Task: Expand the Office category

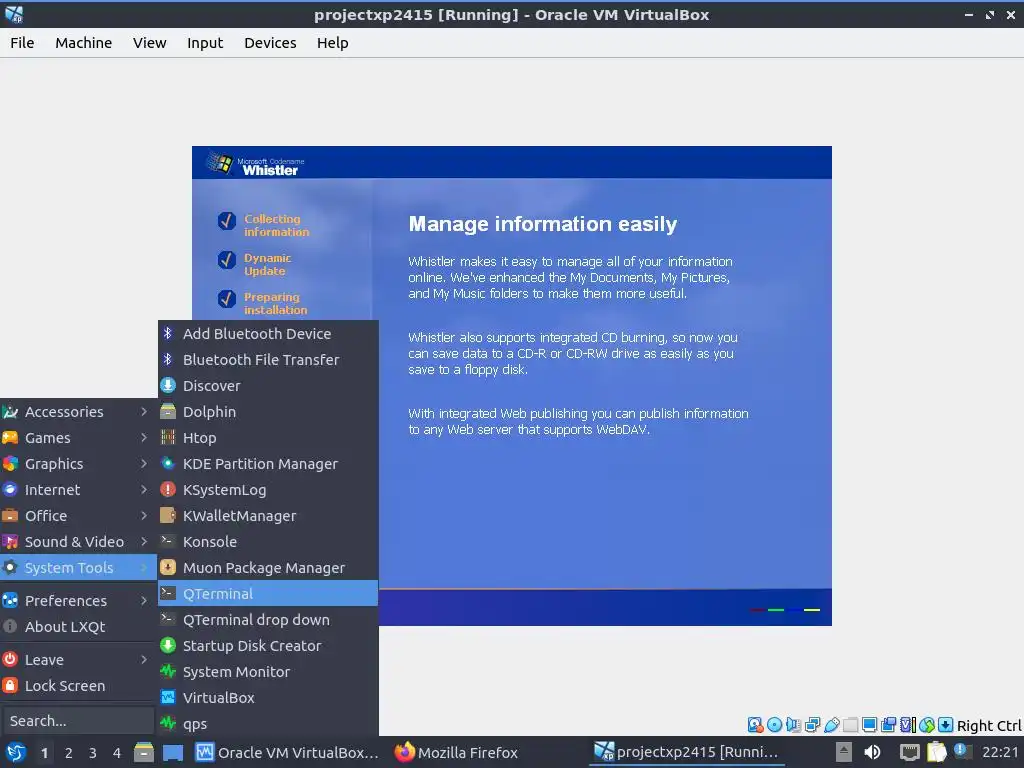Action: (78, 516)
